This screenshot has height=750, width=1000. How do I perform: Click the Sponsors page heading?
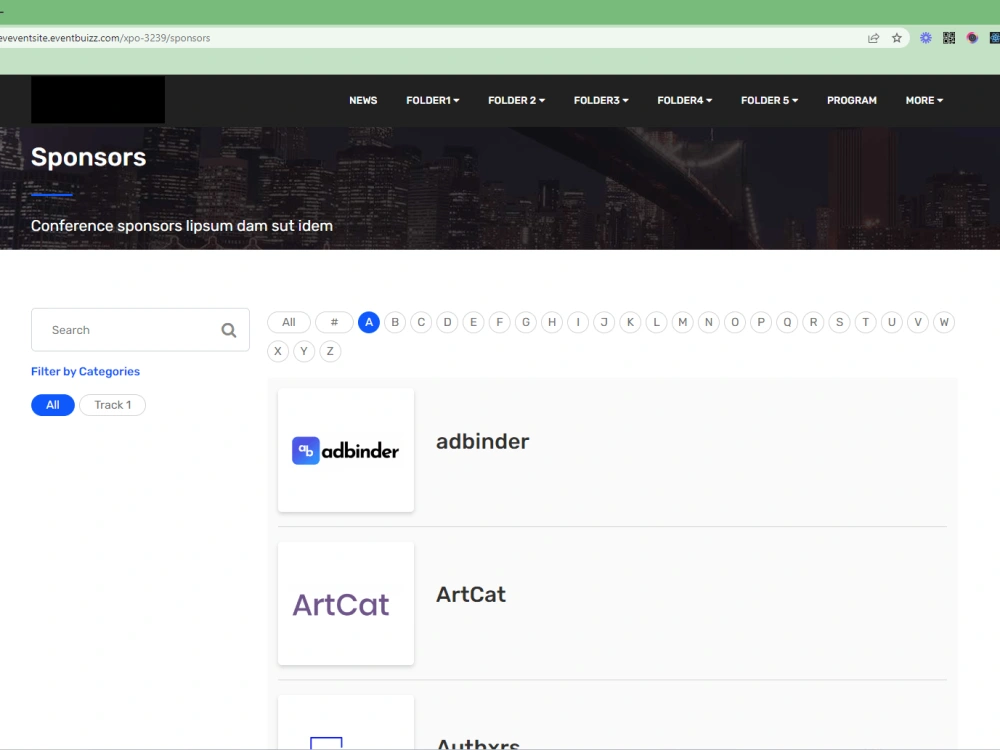tap(89, 158)
